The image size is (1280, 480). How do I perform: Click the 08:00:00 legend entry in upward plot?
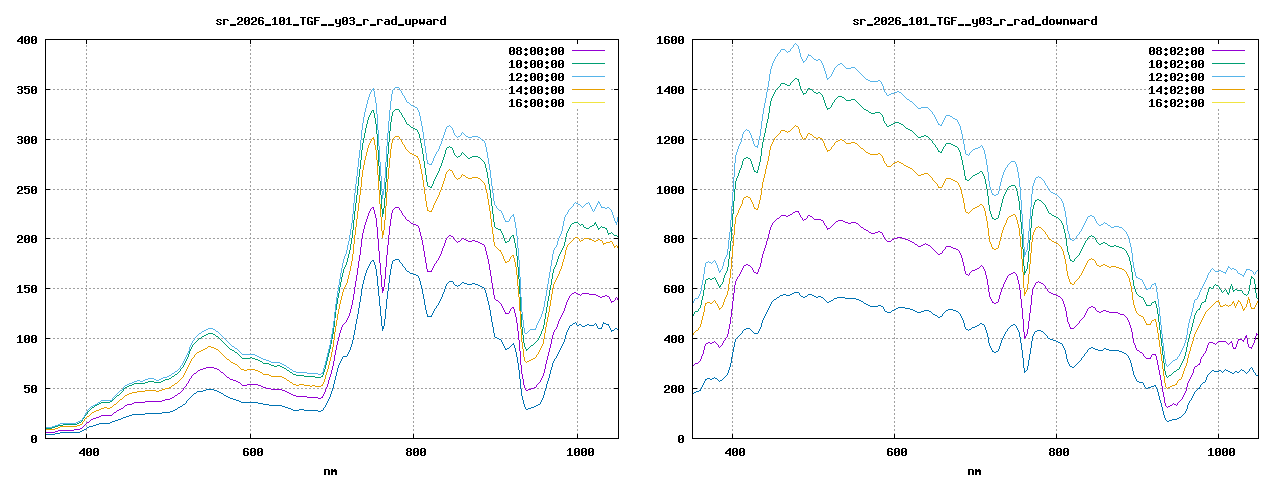click(x=536, y=51)
